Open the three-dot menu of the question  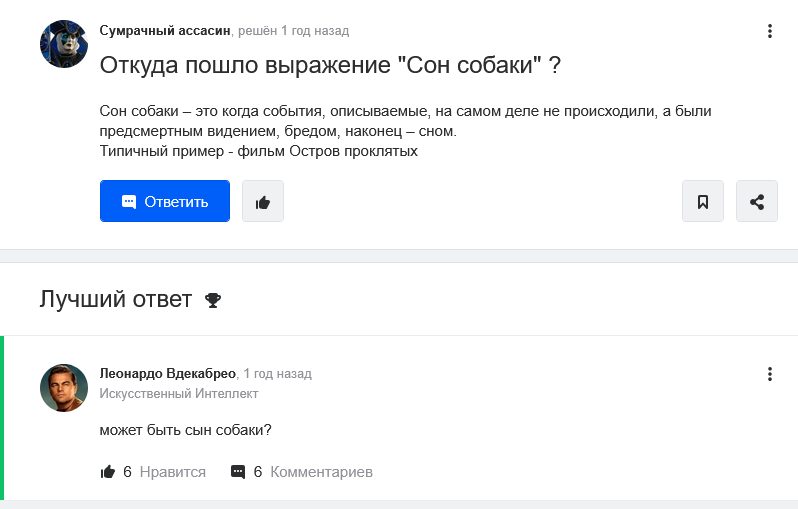770,31
